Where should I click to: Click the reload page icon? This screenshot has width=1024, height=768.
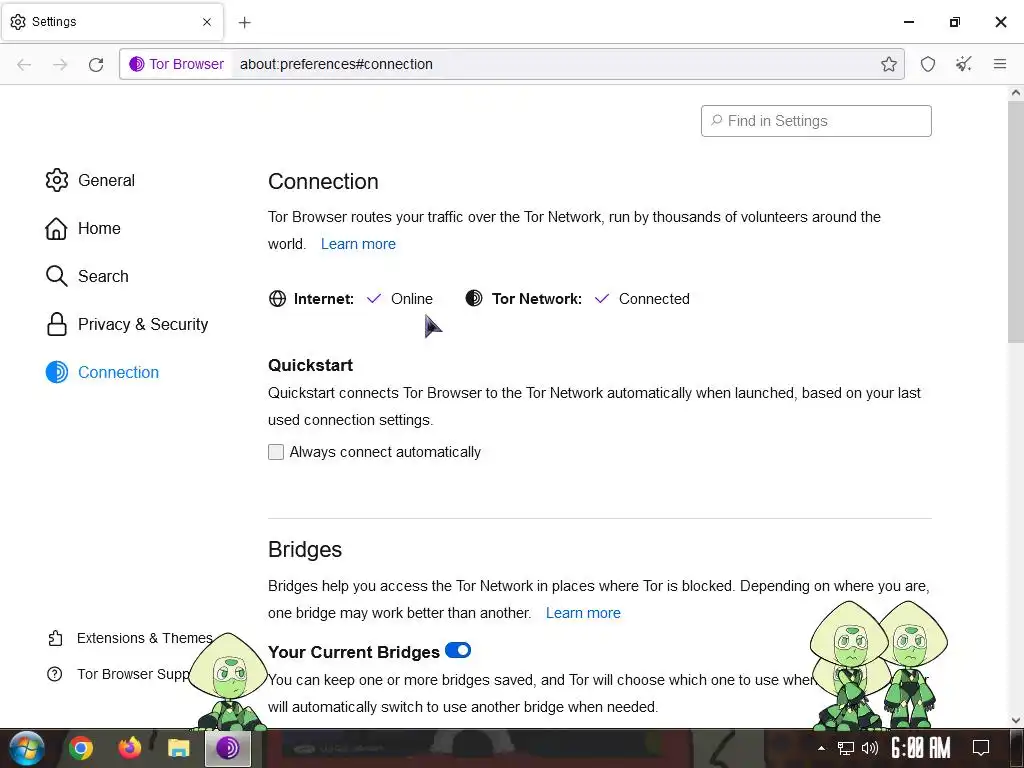(96, 64)
